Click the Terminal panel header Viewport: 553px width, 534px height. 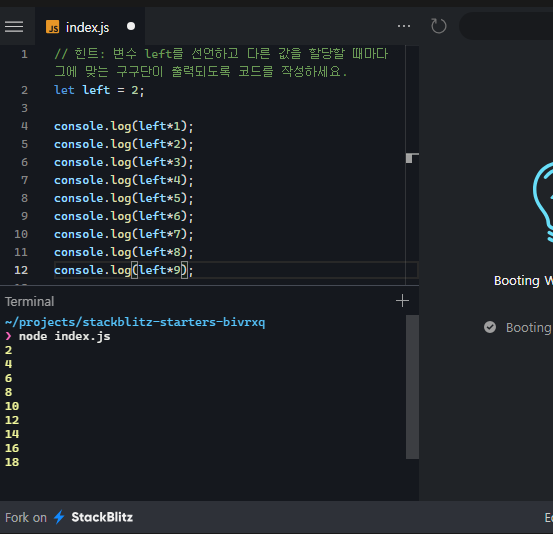30,302
